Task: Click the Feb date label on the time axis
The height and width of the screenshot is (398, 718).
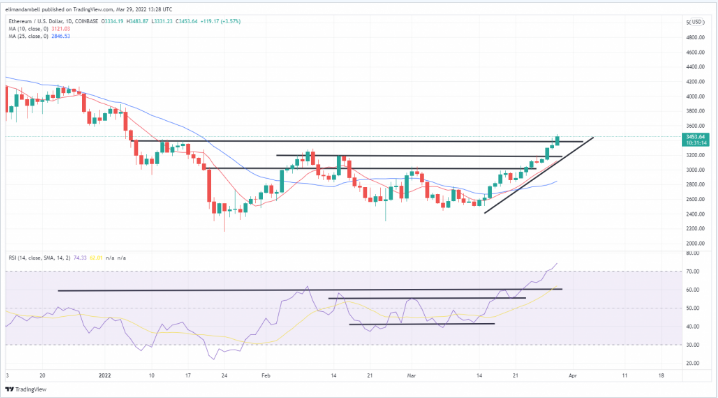Action: tap(266, 376)
